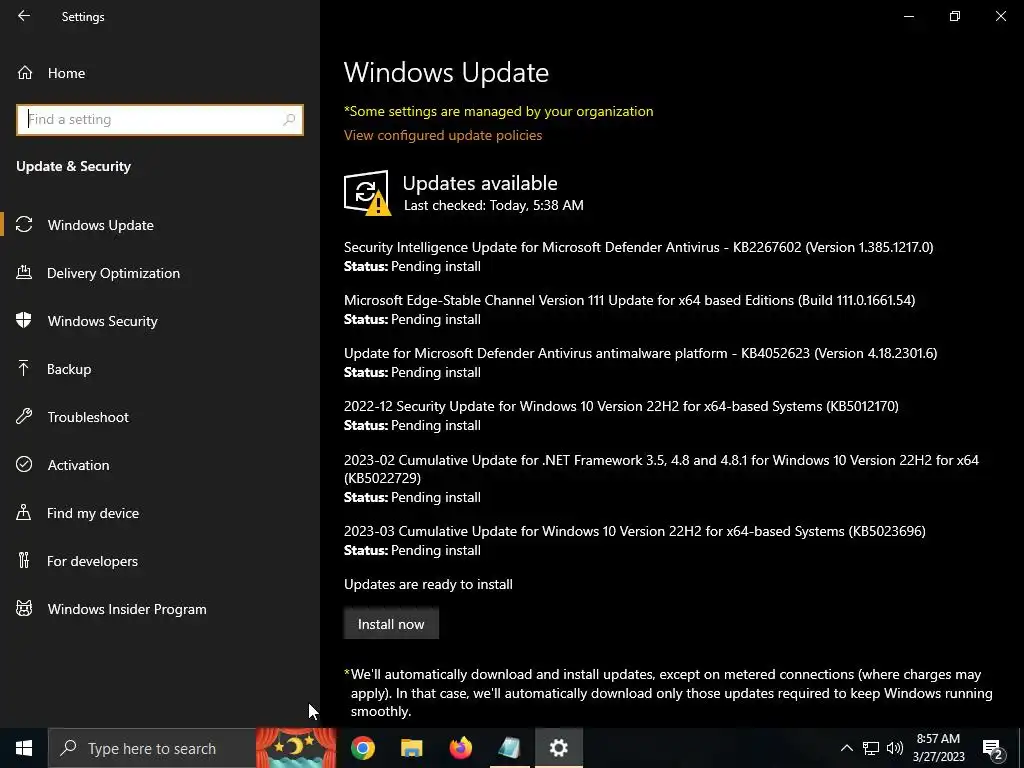
Task: Click the Windows Update page heading
Action: (x=446, y=72)
